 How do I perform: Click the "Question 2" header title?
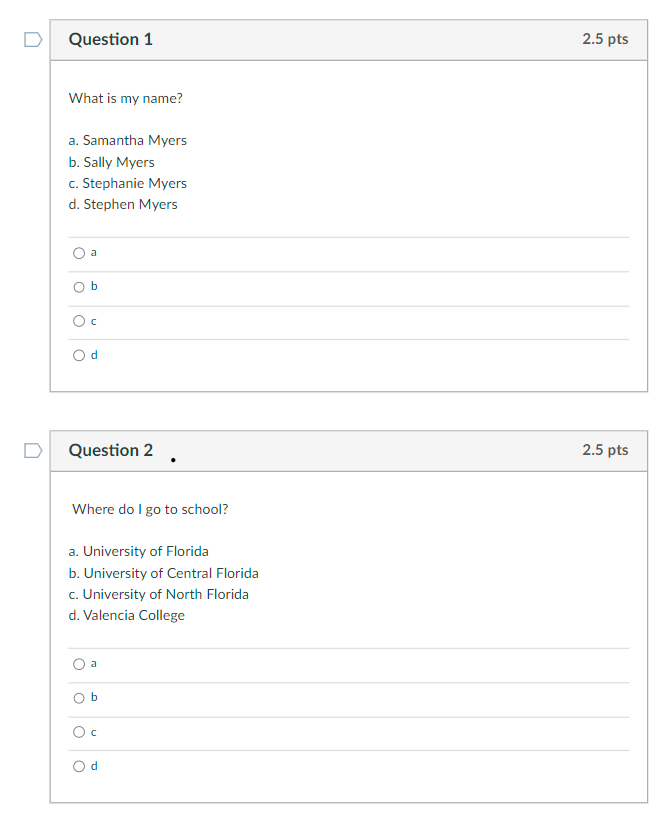click(x=111, y=451)
